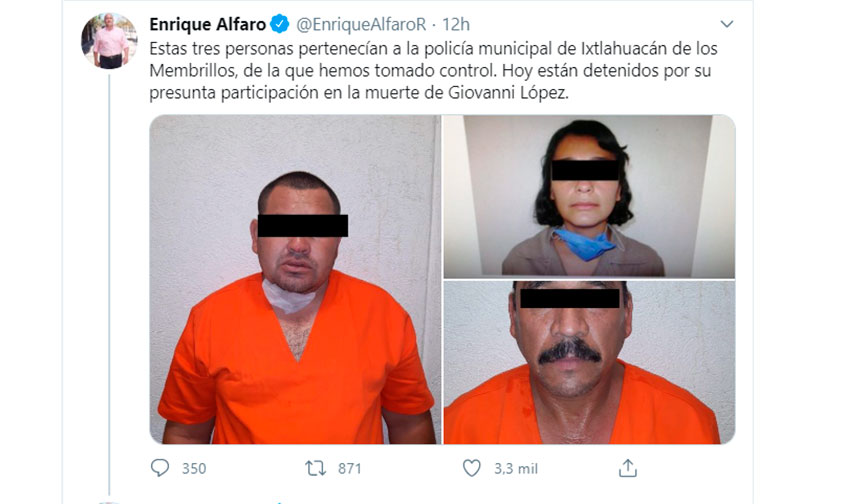
Task: View the 871 retweets count
Action: pos(349,468)
